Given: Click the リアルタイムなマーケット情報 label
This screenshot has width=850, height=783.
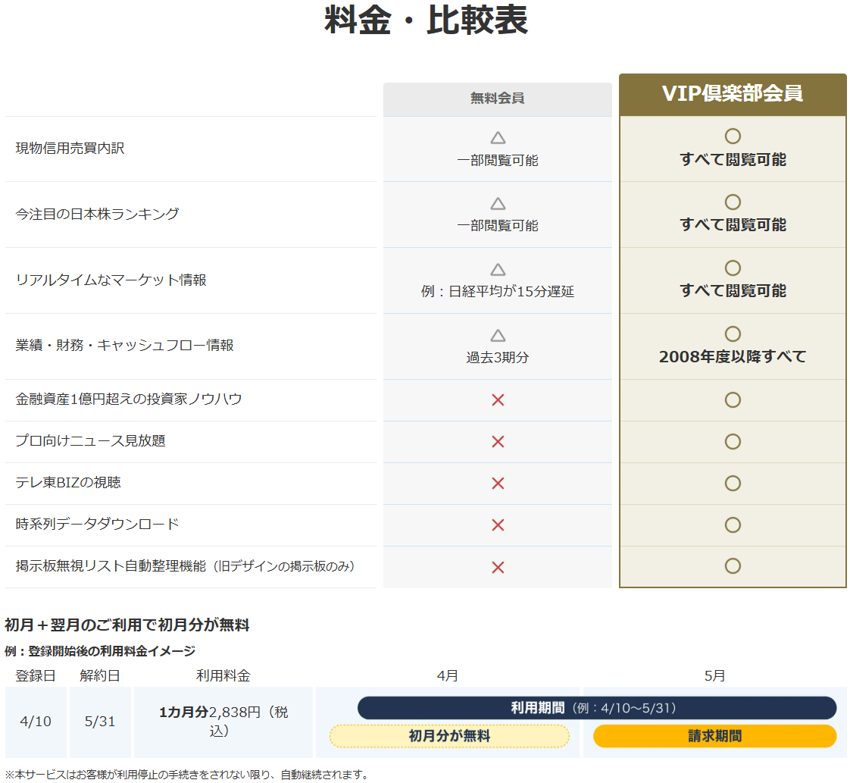Looking at the screenshot, I should tap(111, 280).
